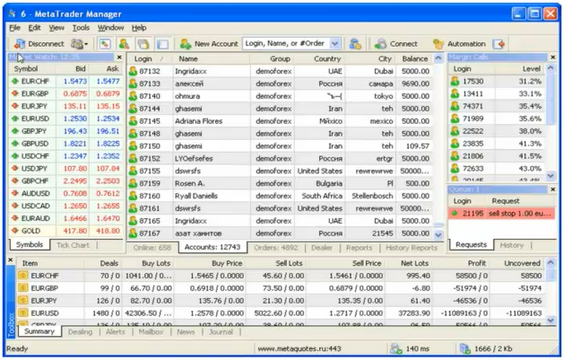Click the user icon for account 87145
The height and width of the screenshot is (361, 565).
pyautogui.click(x=133, y=121)
